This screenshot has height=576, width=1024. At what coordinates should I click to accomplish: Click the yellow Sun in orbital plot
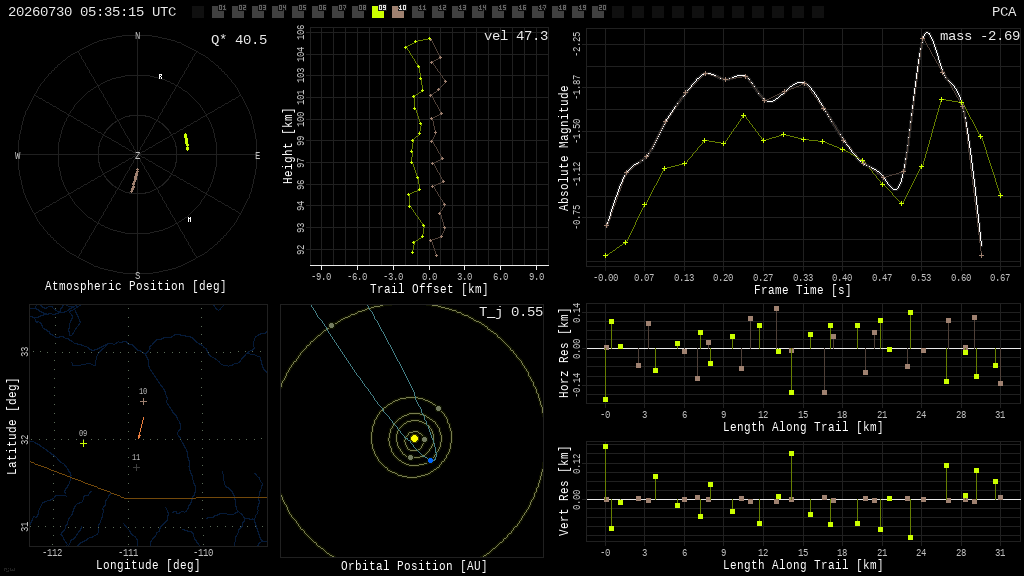414,438
